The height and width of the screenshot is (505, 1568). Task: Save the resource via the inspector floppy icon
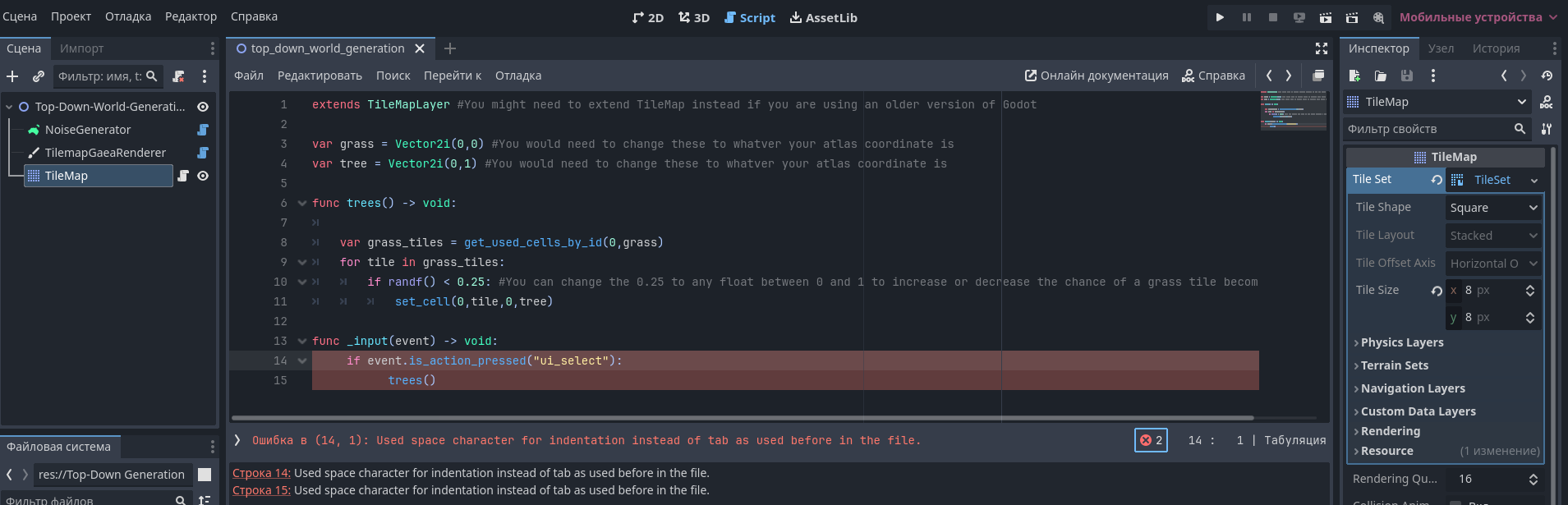point(1407,76)
